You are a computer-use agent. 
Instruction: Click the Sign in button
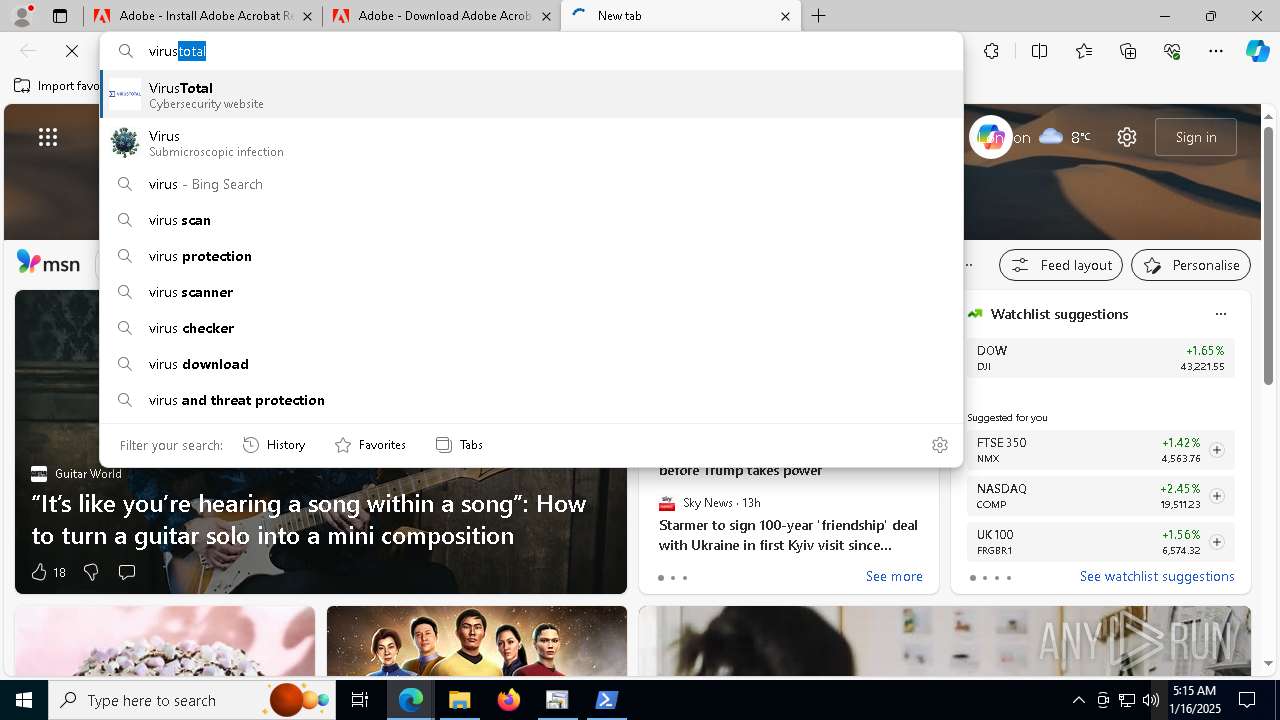coord(1196,137)
